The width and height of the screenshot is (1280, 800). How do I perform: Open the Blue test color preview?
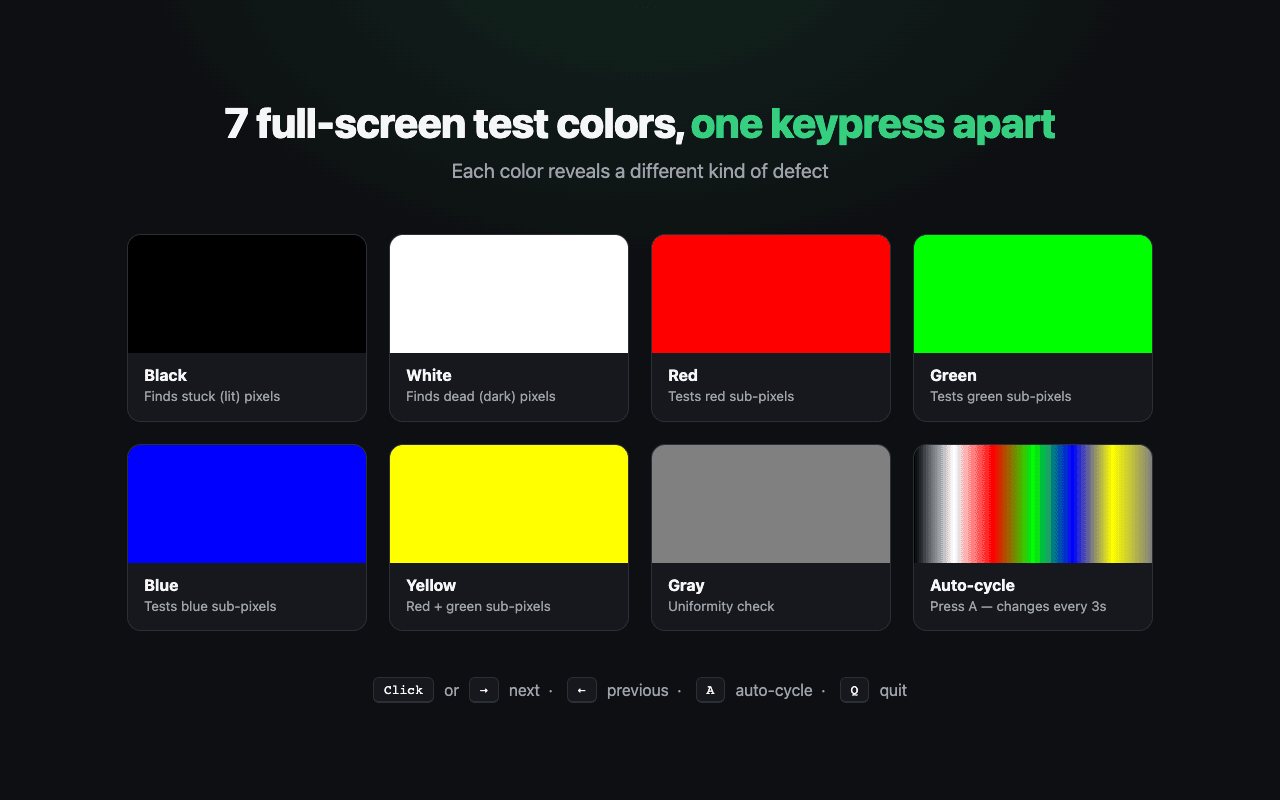click(x=247, y=504)
